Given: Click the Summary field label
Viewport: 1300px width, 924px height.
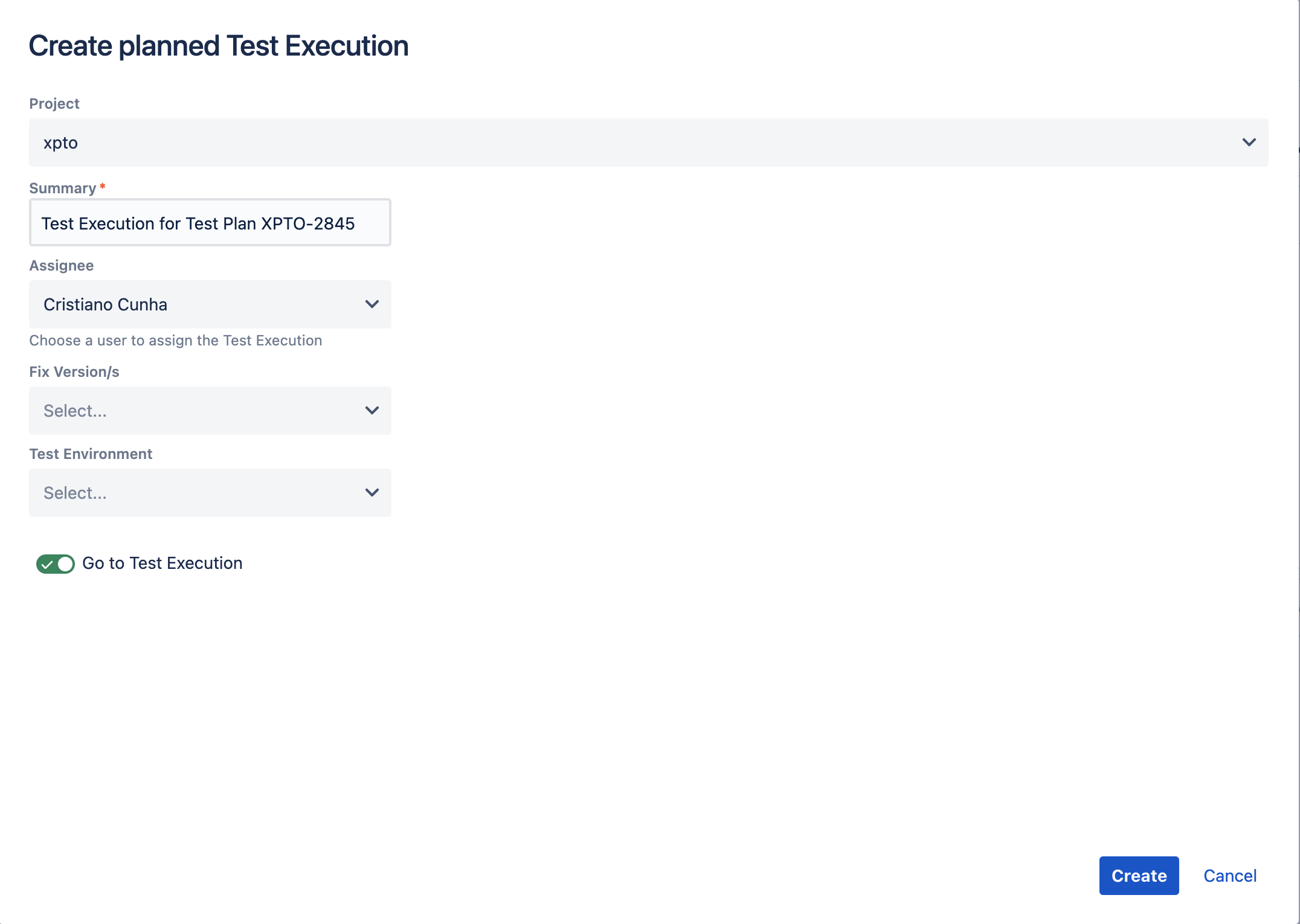Looking at the screenshot, I should pyautogui.click(x=63, y=188).
